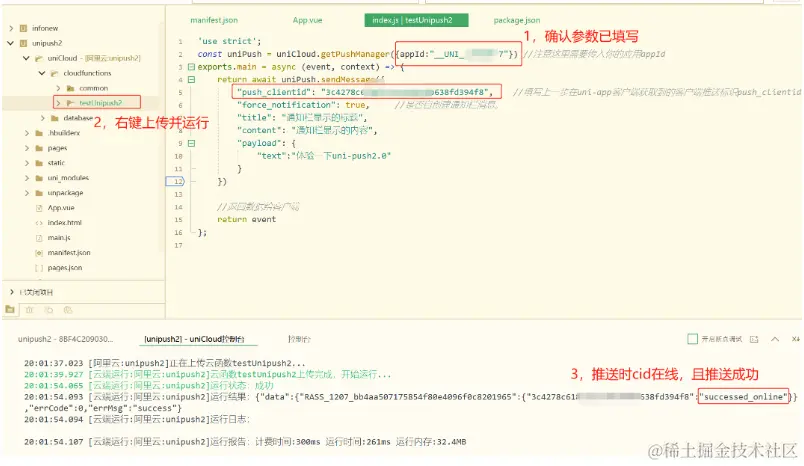The height and width of the screenshot is (466, 804).
Task: Click the 20:01:39.927 upload finished log line
Action: pyautogui.click(x=207, y=374)
